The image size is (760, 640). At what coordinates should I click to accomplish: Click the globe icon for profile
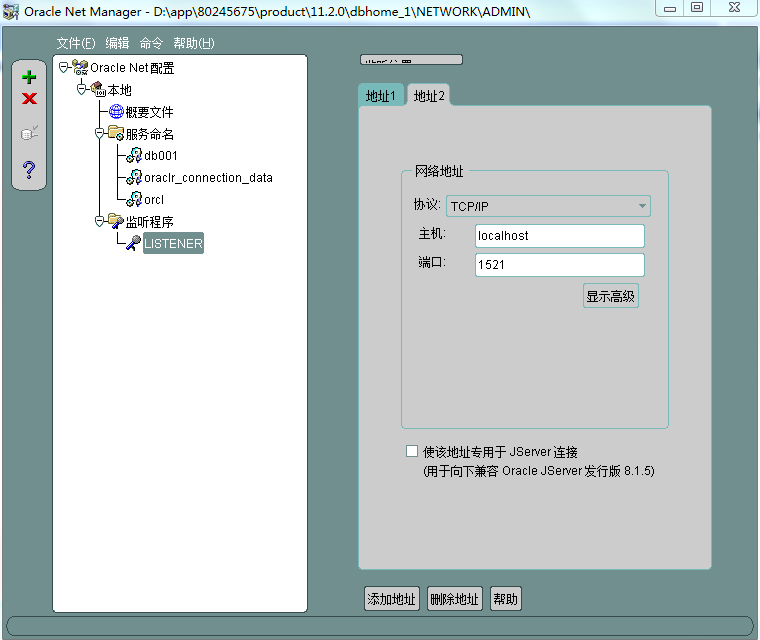tap(116, 112)
